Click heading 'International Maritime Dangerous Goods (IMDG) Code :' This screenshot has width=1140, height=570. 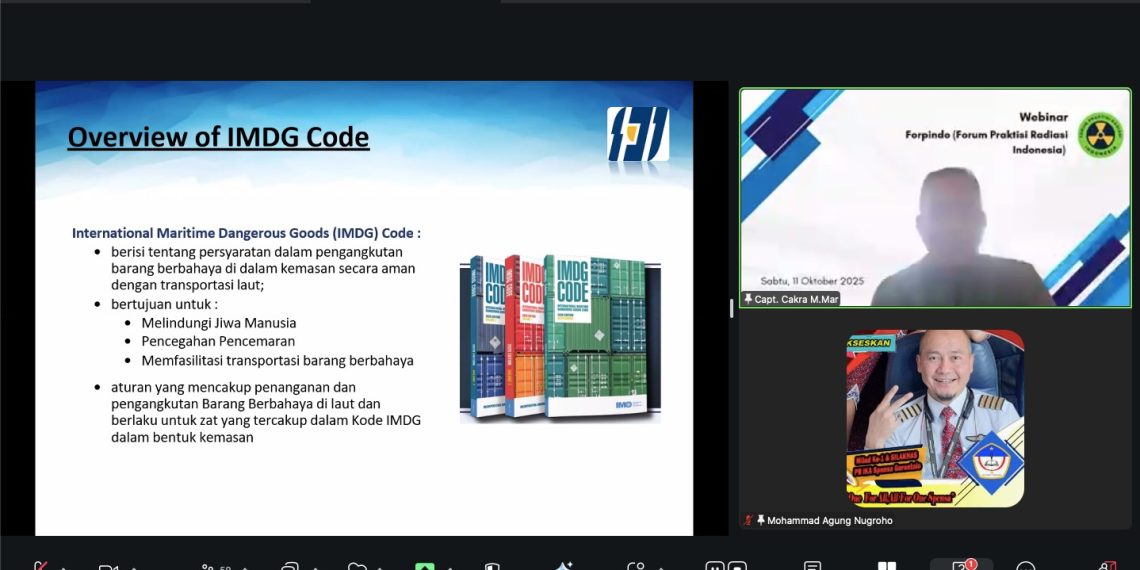pyautogui.click(x=246, y=233)
